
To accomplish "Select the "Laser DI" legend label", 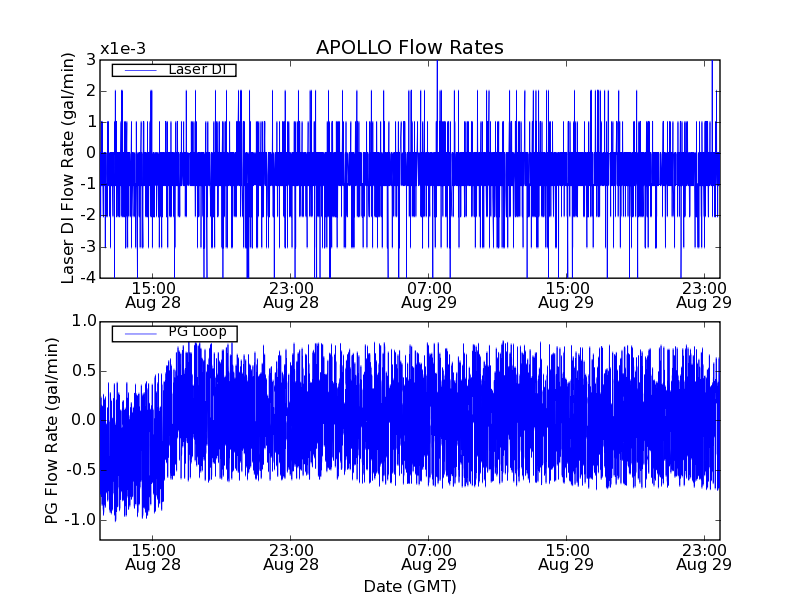I will point(195,69).
